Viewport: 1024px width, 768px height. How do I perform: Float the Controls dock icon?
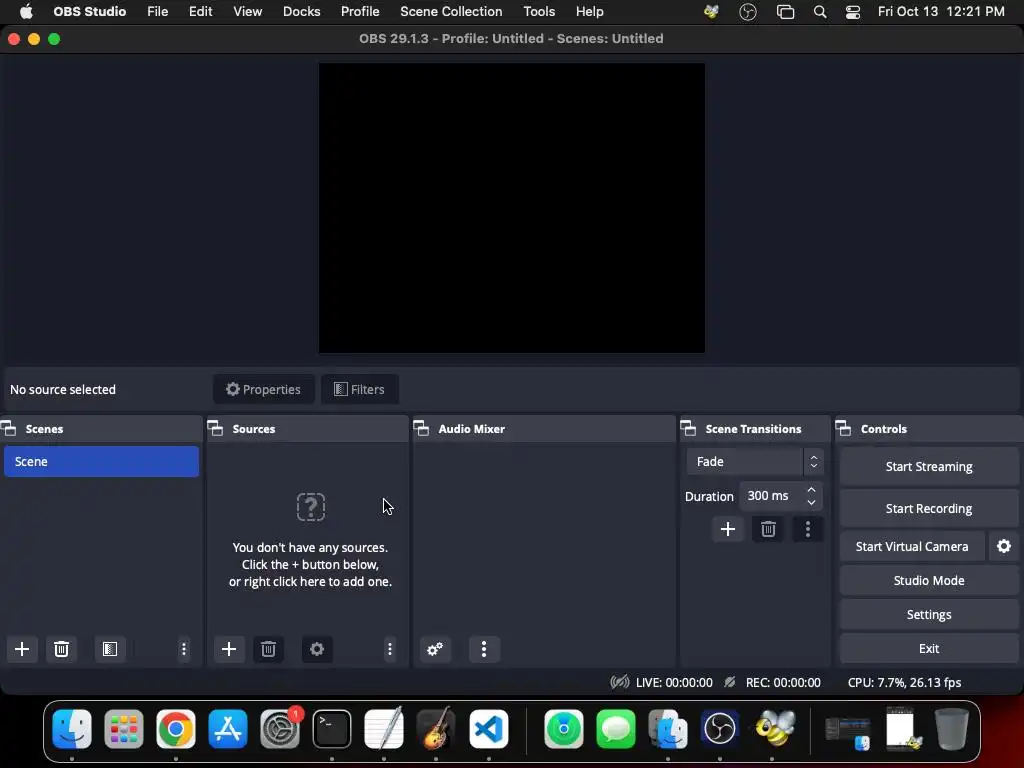(x=844, y=428)
